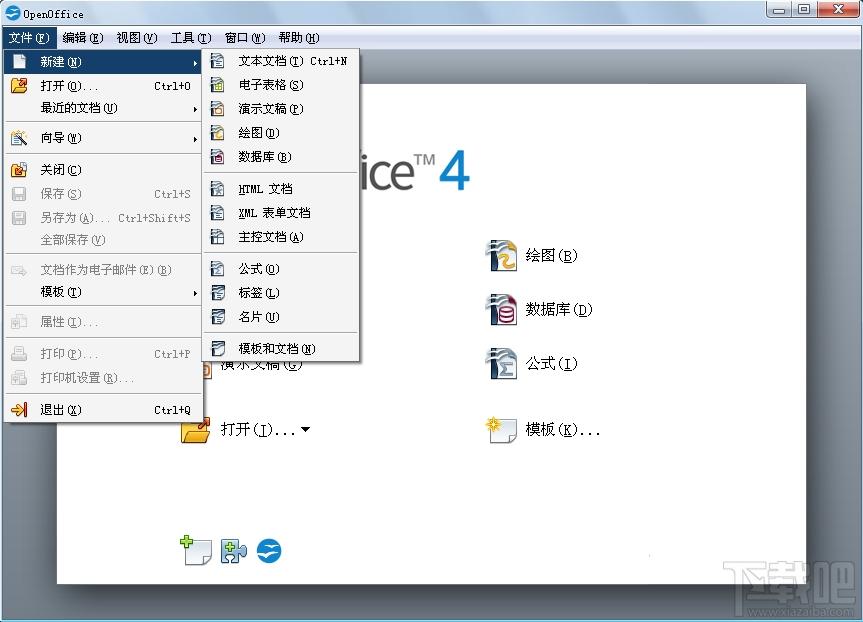Select 名片(U) entry in New submenu

pyautogui.click(x=281, y=317)
